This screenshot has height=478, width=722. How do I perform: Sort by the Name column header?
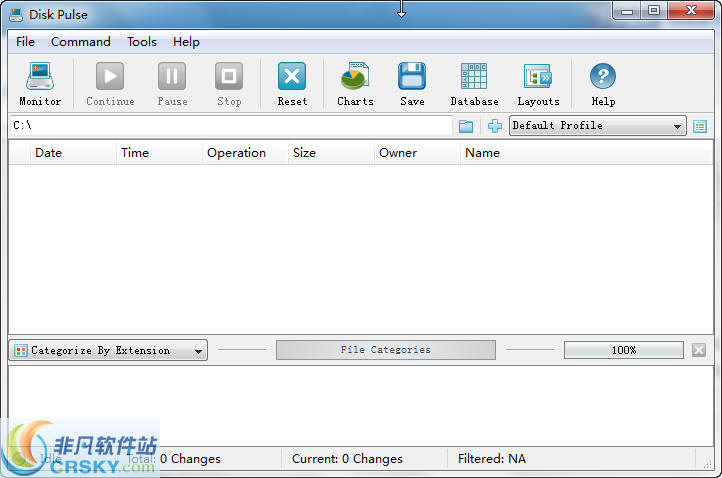587,153
